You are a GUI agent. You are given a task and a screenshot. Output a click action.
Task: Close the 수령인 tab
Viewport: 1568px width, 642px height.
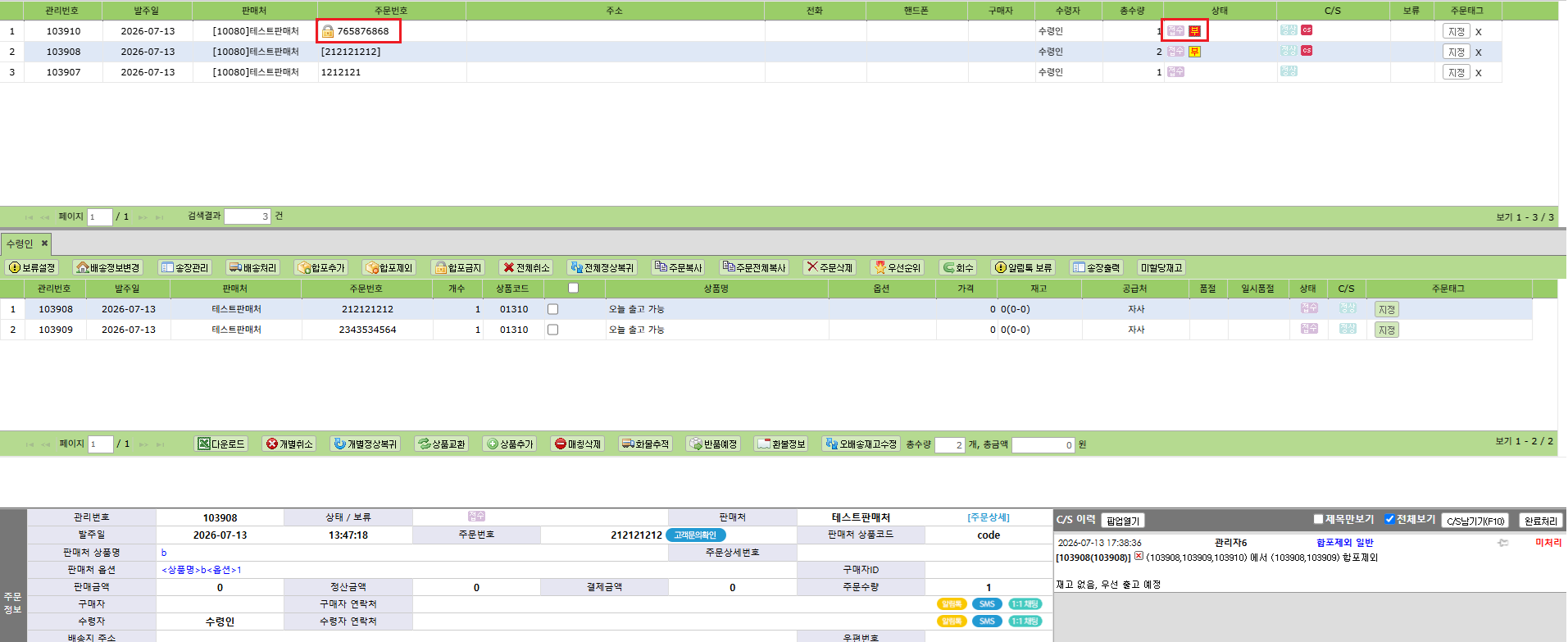click(x=45, y=243)
